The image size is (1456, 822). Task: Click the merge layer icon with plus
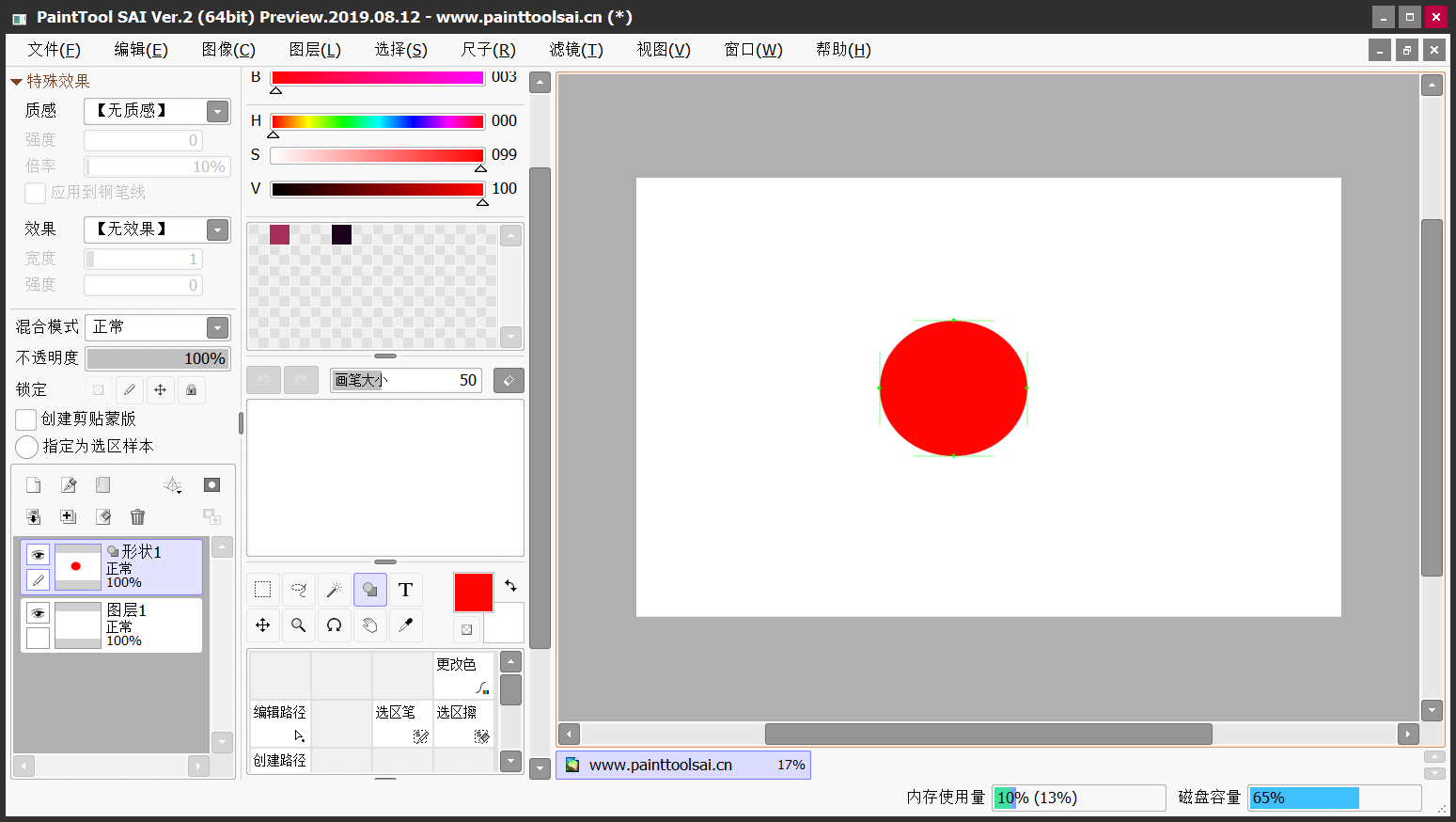(x=69, y=516)
